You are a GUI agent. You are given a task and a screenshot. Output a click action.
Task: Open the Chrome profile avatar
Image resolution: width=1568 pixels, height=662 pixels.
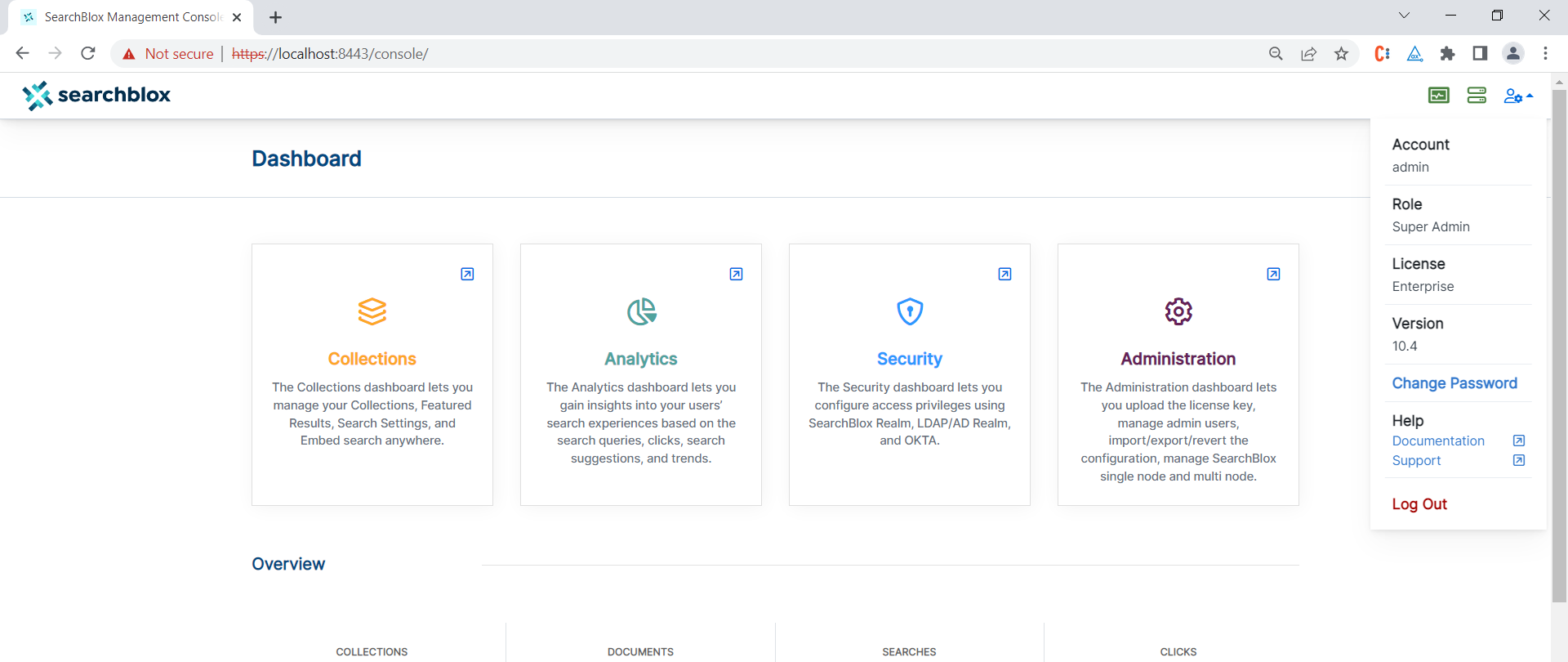pyautogui.click(x=1512, y=53)
